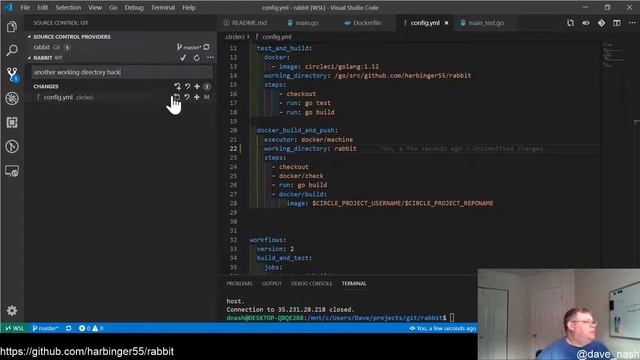This screenshot has height=360, width=640.
Task: Open the View menu
Action: click(95, 7)
